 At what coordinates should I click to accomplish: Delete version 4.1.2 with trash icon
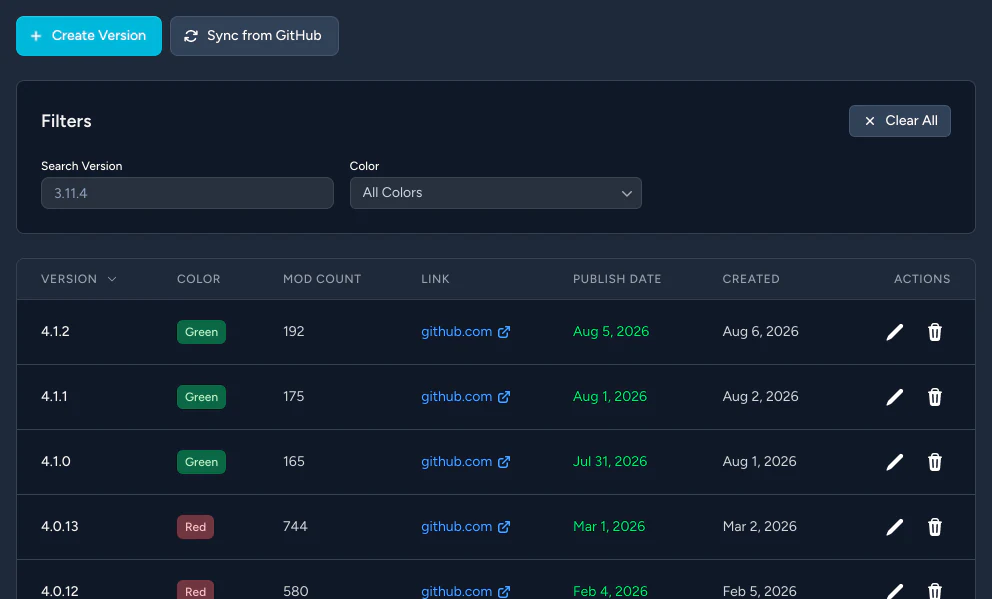point(934,332)
